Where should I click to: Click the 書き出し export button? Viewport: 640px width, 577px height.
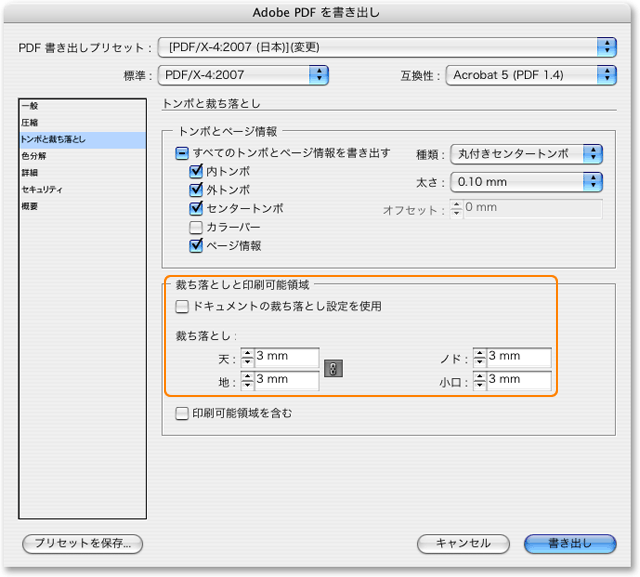[569, 543]
